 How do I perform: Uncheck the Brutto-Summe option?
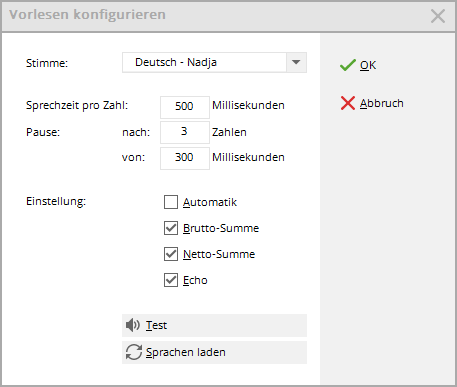pyautogui.click(x=171, y=228)
